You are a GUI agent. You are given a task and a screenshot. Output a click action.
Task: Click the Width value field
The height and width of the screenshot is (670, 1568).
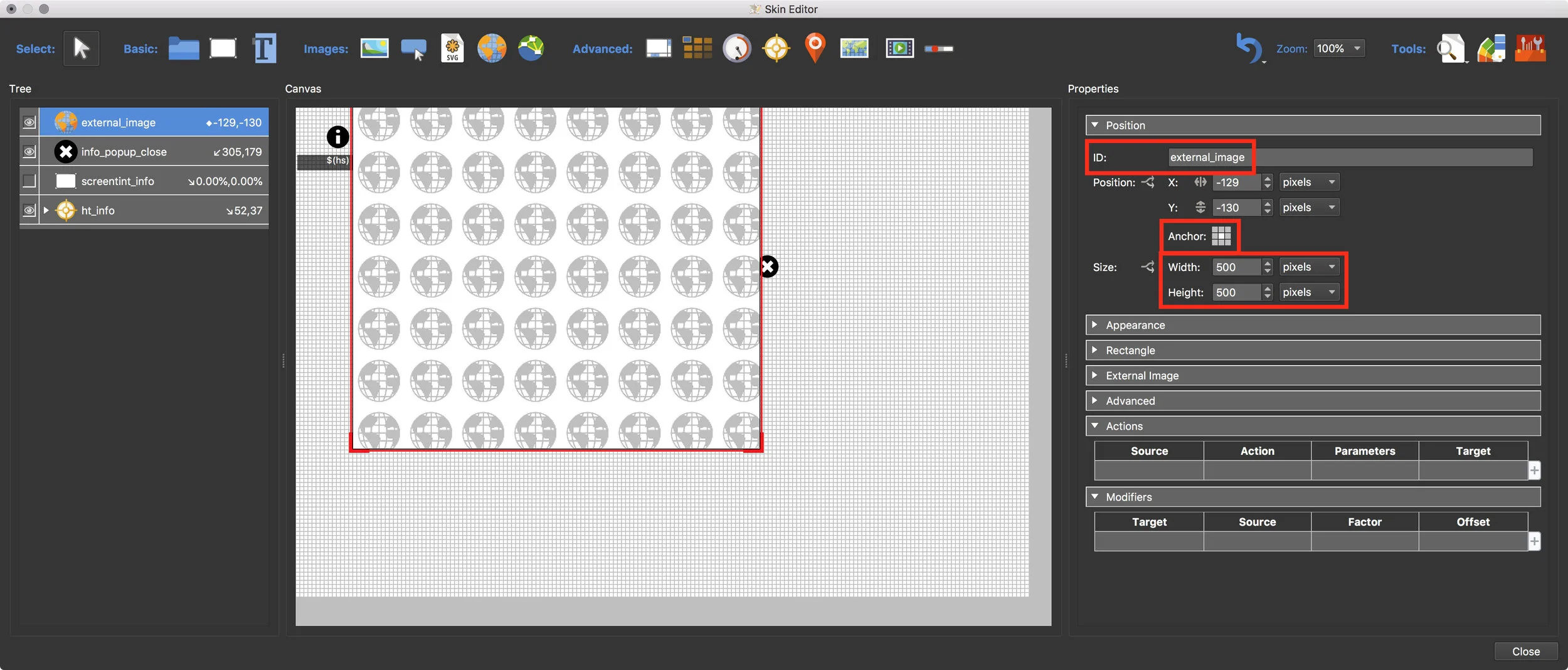(x=1236, y=267)
